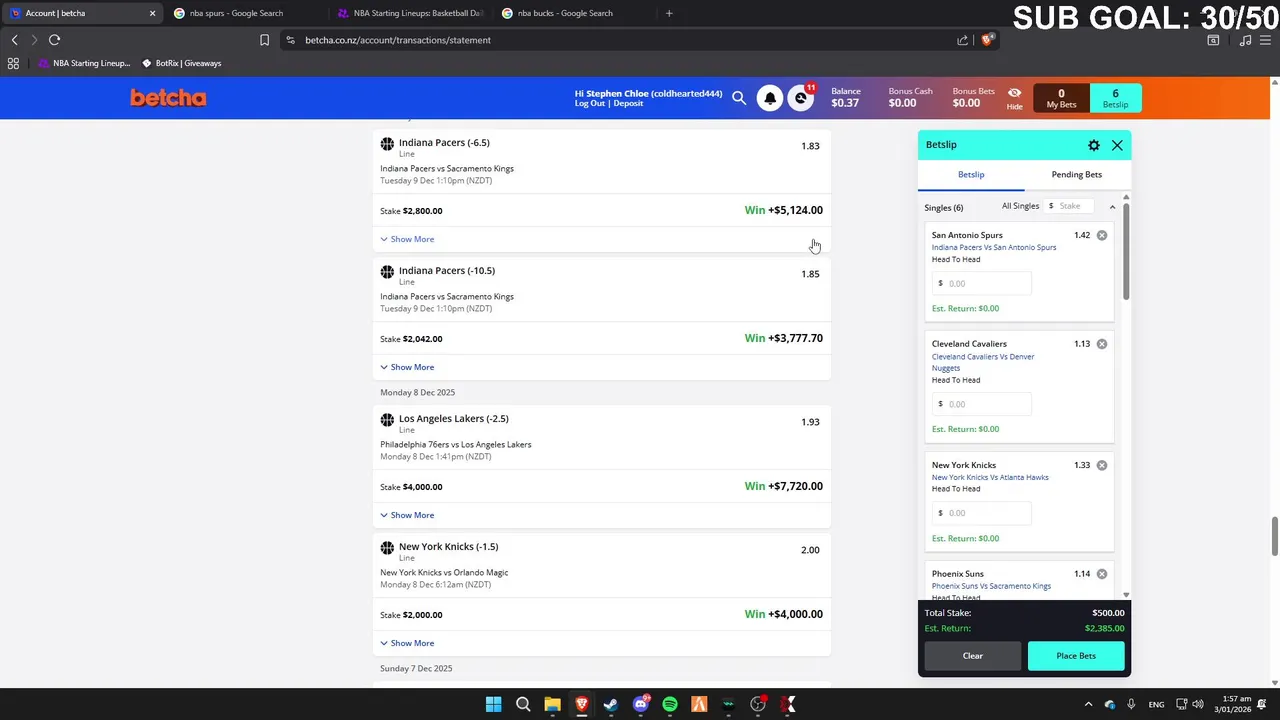Click Win +$7,720.00 amount
1280x720 pixels.
784,486
